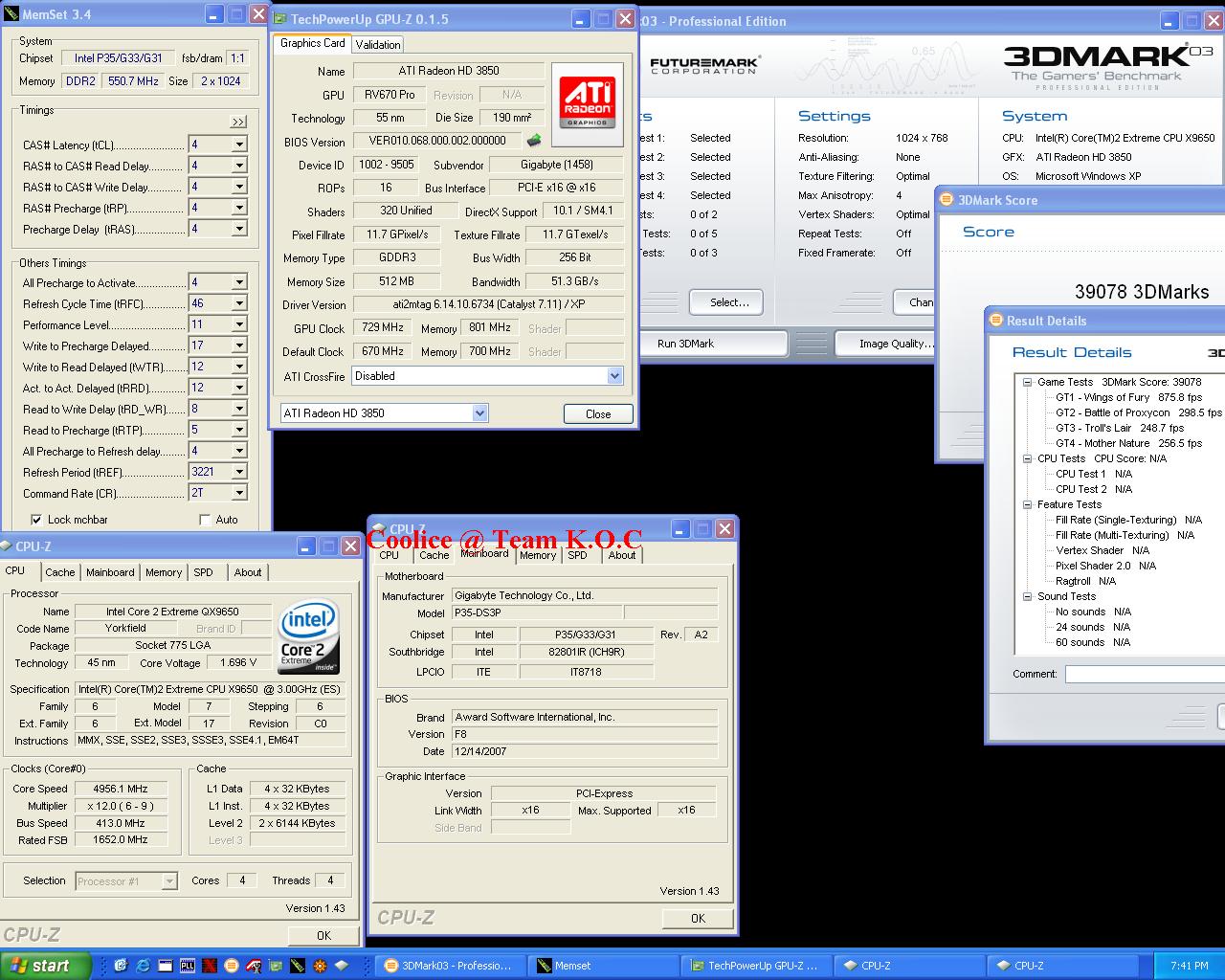Click the Precharge Delay (tRAS) dropdown
Screen dimensions: 1225x980
[x=239, y=229]
